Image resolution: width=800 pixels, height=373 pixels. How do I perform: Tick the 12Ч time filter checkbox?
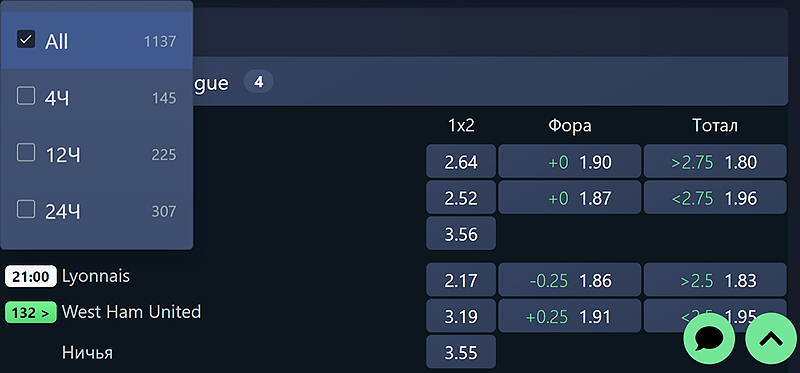click(x=26, y=153)
